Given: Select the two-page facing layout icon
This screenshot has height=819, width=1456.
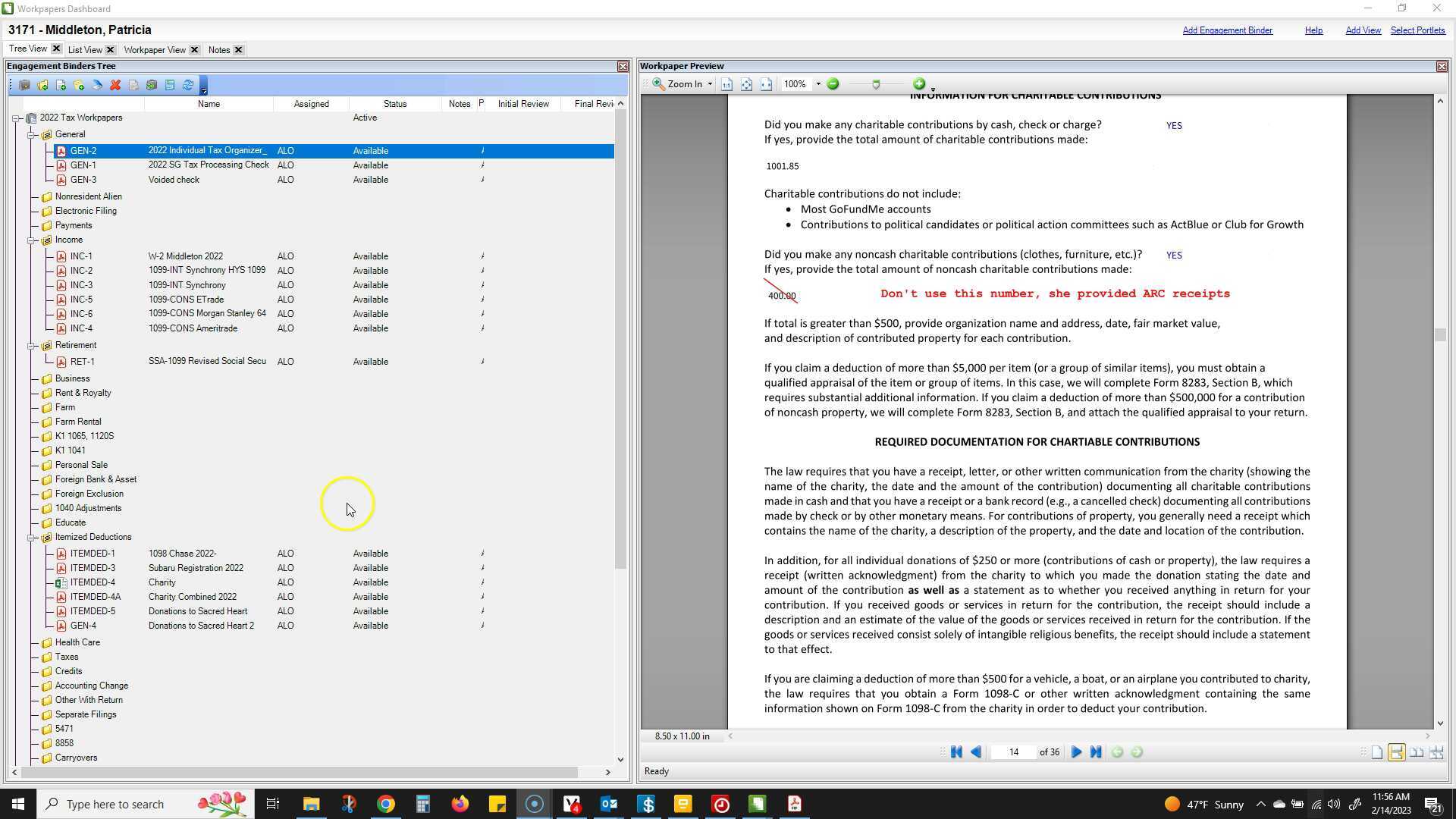Looking at the screenshot, I should click(x=1416, y=752).
